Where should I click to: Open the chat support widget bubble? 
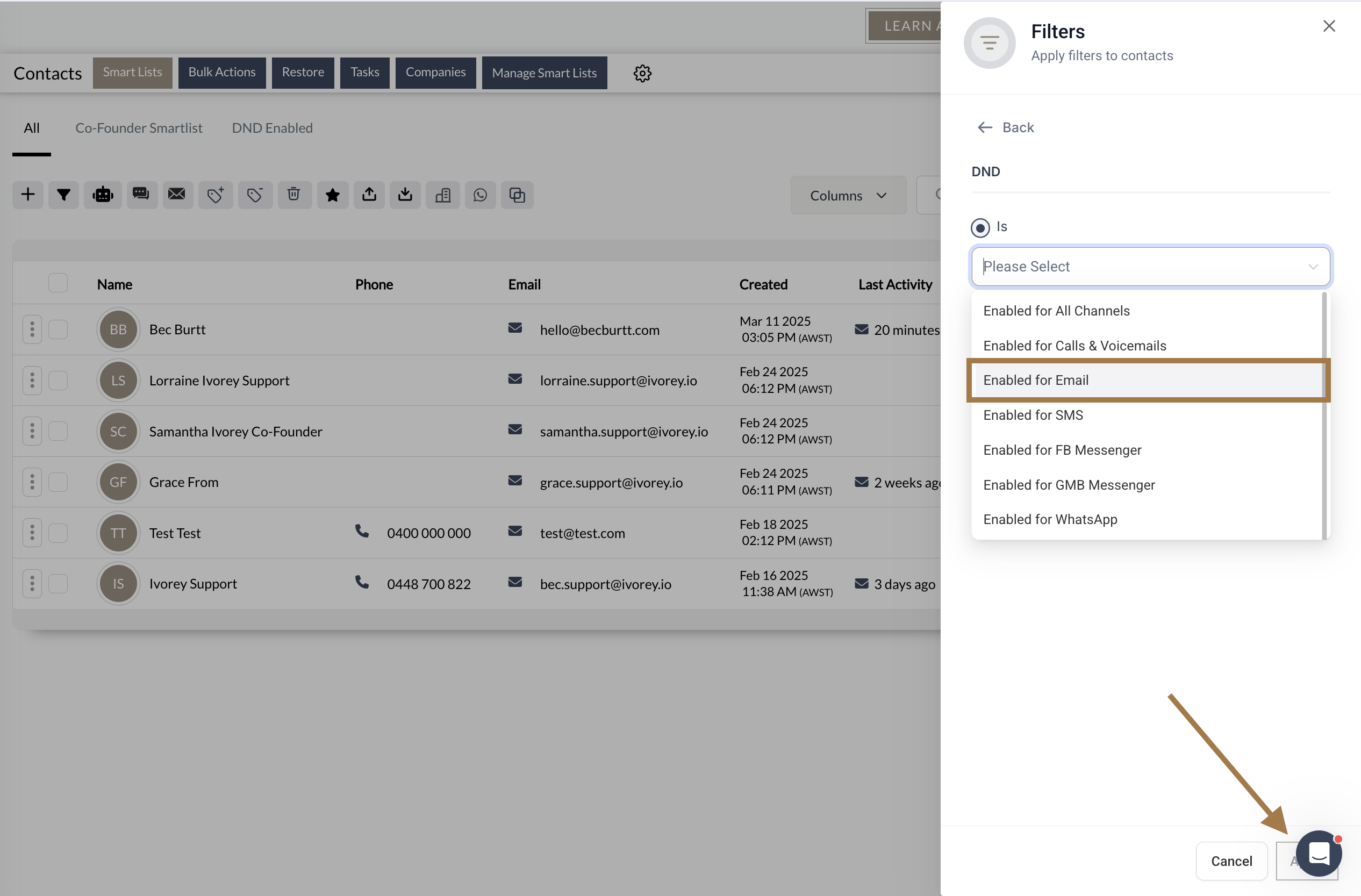(1318, 854)
